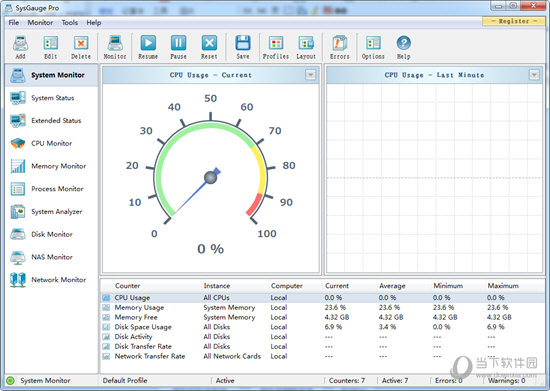
Task: Select the Disk Transfer Rate counter row
Action: [x=323, y=346]
